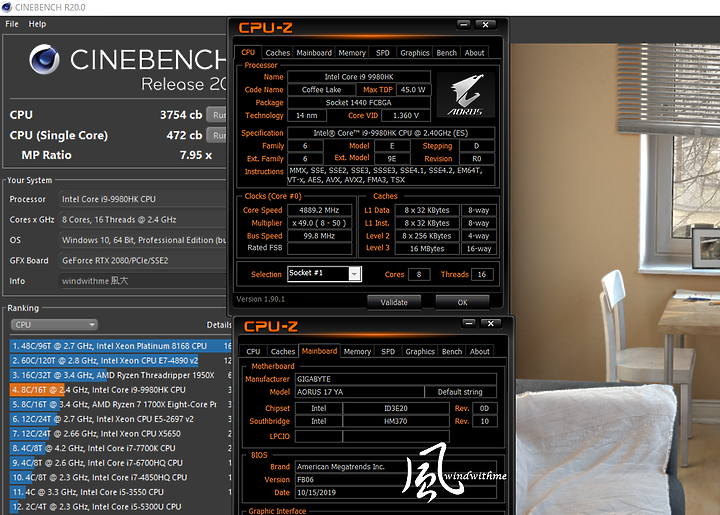Click the CPU-Z processor Name field
Image resolution: width=720 pixels, height=515 pixels.
tap(359, 77)
